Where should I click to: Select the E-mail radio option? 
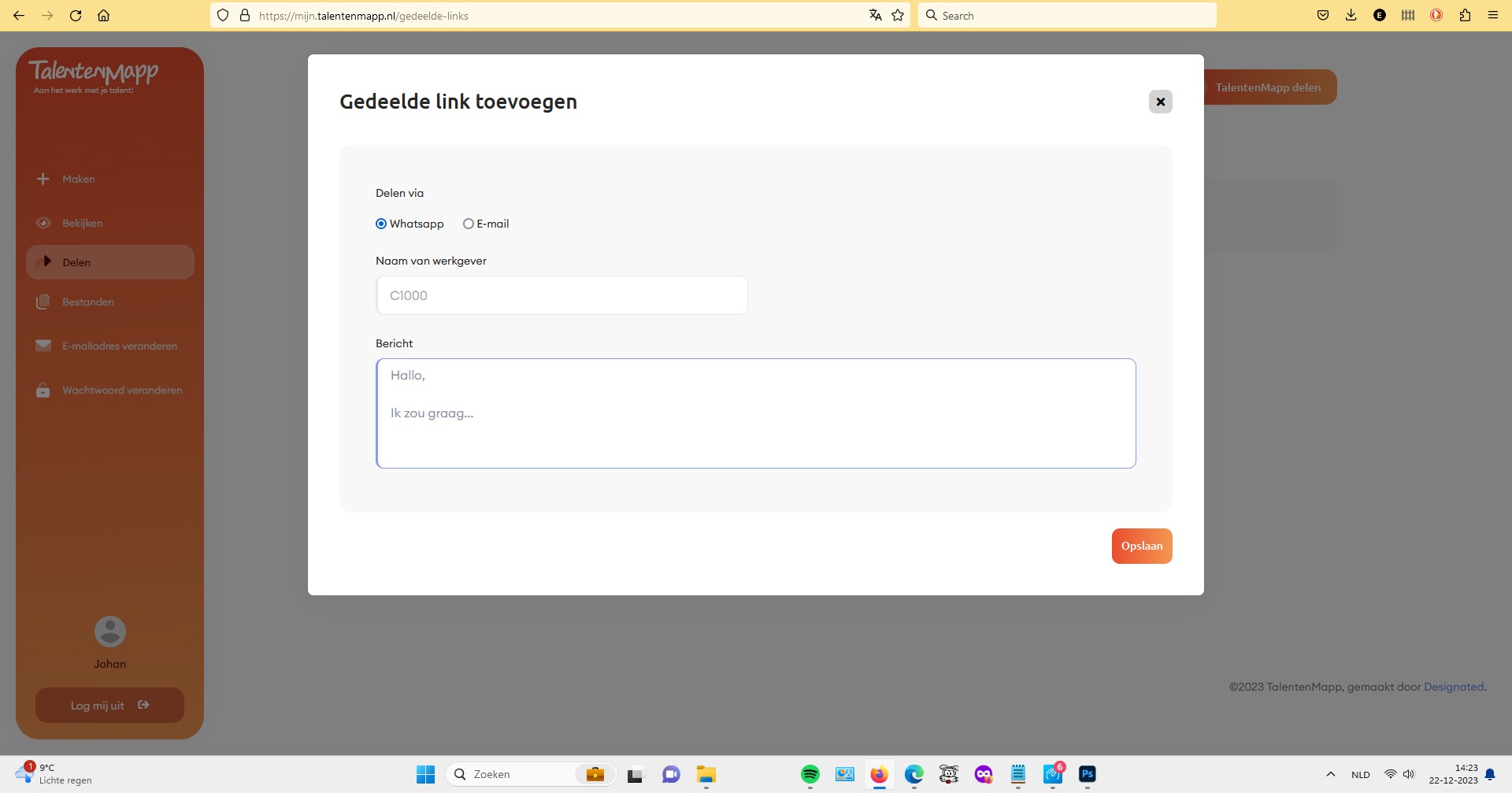[469, 224]
